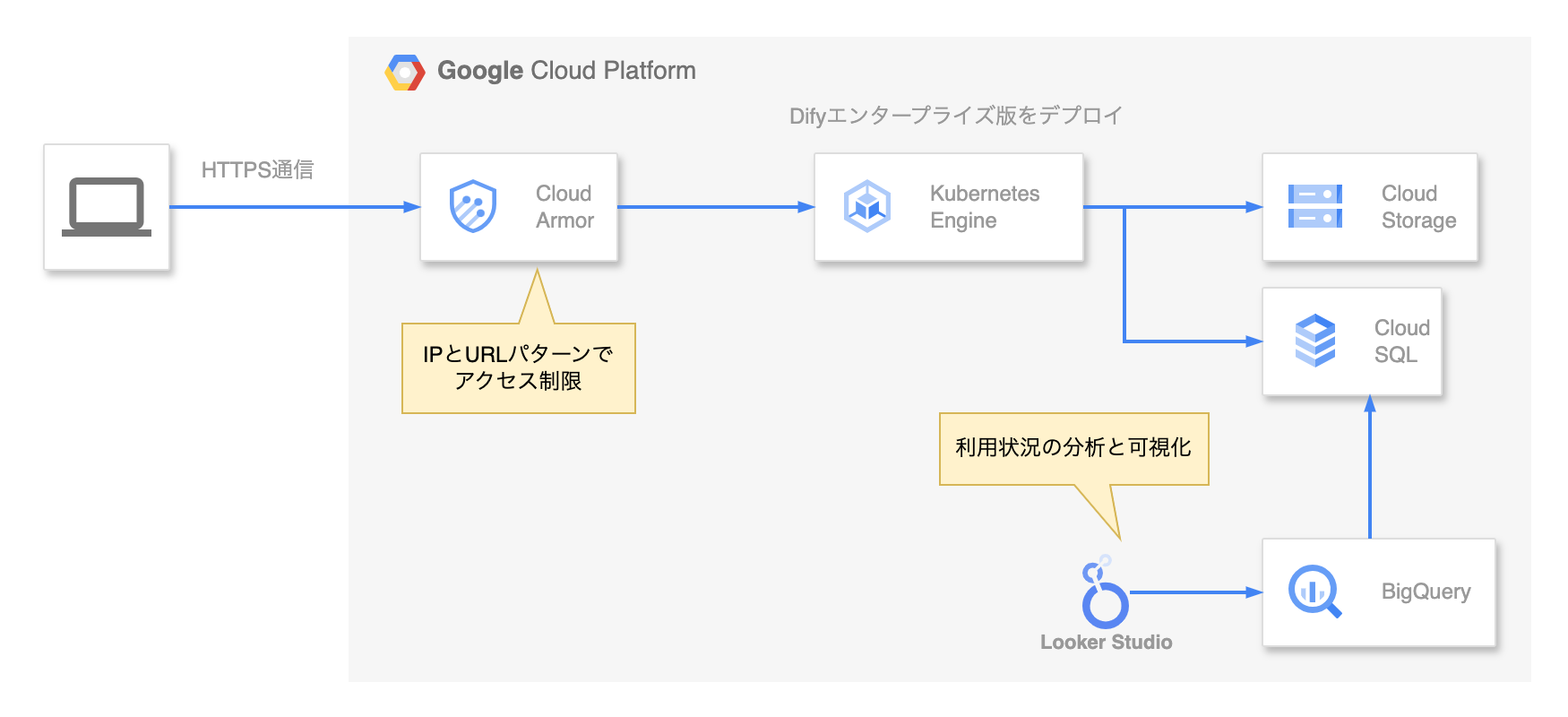Click the Google Cloud Platform hexagon logo
The width and height of the screenshot is (1568, 717).
[x=405, y=73]
